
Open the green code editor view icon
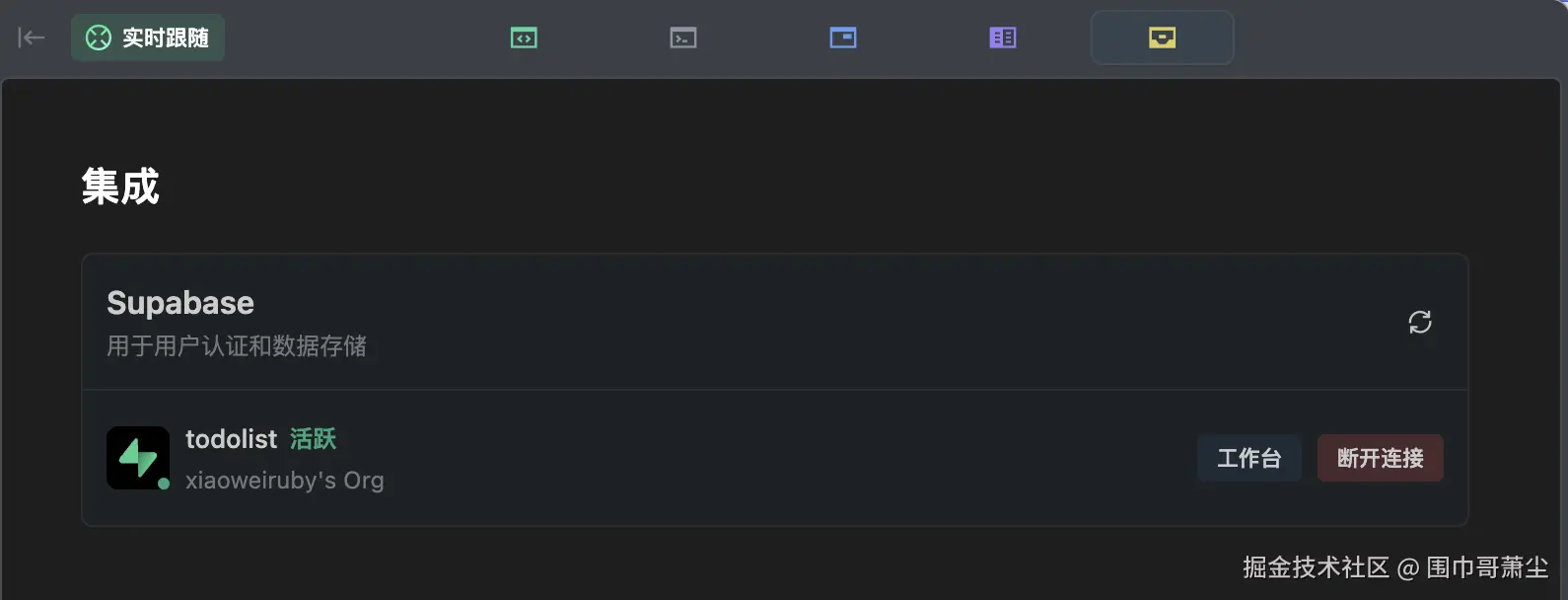(x=524, y=37)
